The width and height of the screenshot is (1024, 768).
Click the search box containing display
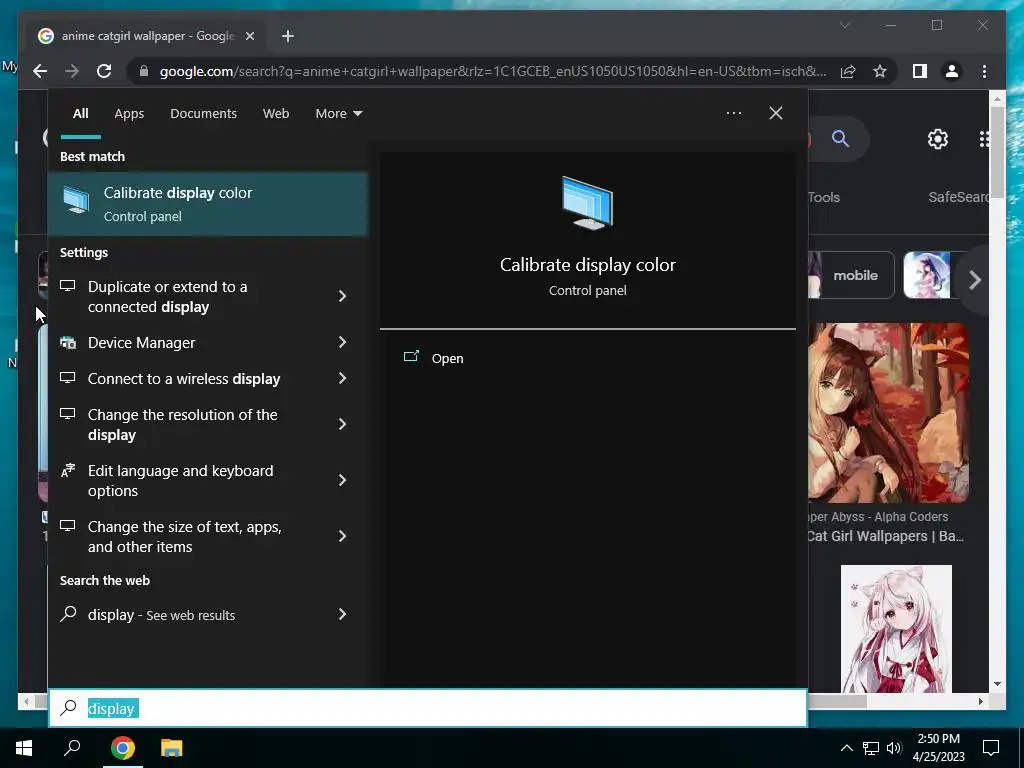click(x=428, y=708)
